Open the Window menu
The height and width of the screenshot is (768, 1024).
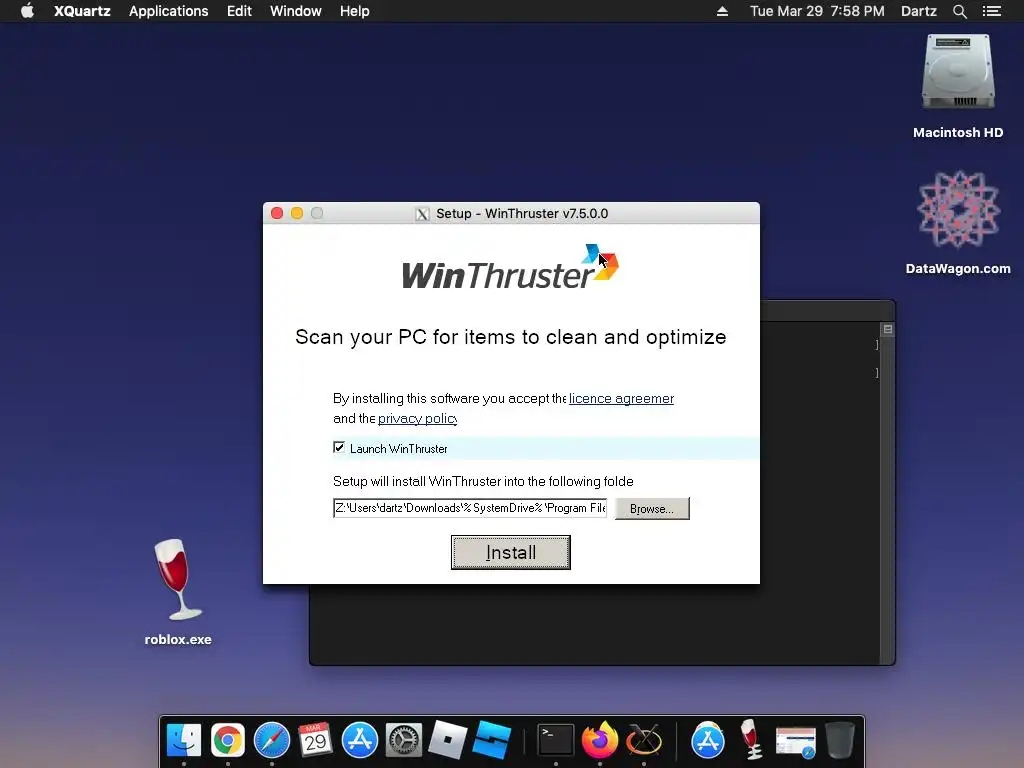pos(296,11)
